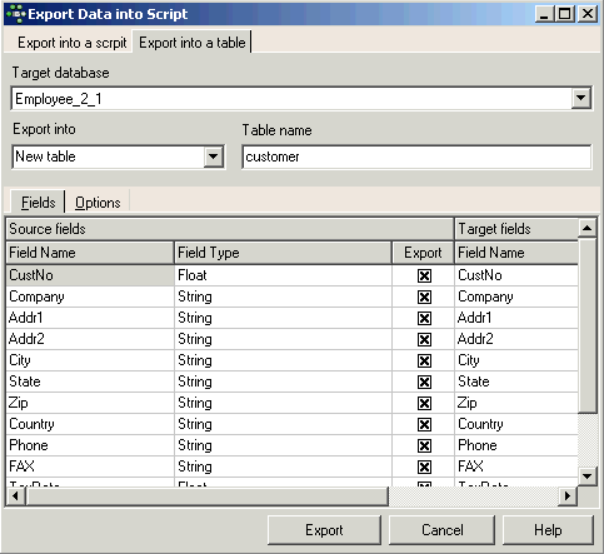Toggle Export checkbox for Company row
This screenshot has height=555, width=605.
(x=424, y=297)
